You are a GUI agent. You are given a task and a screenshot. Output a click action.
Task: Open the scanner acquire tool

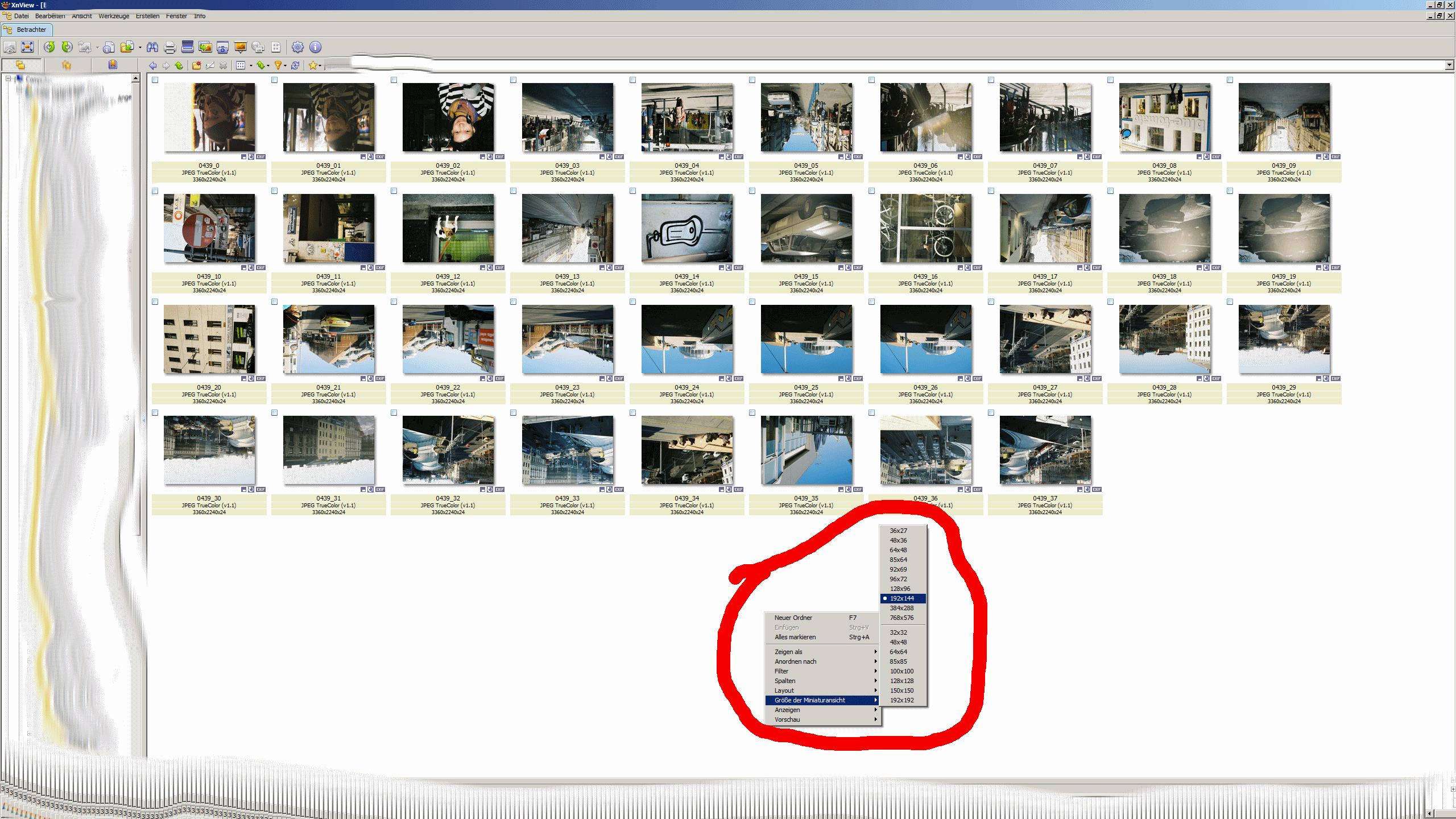coord(188,47)
